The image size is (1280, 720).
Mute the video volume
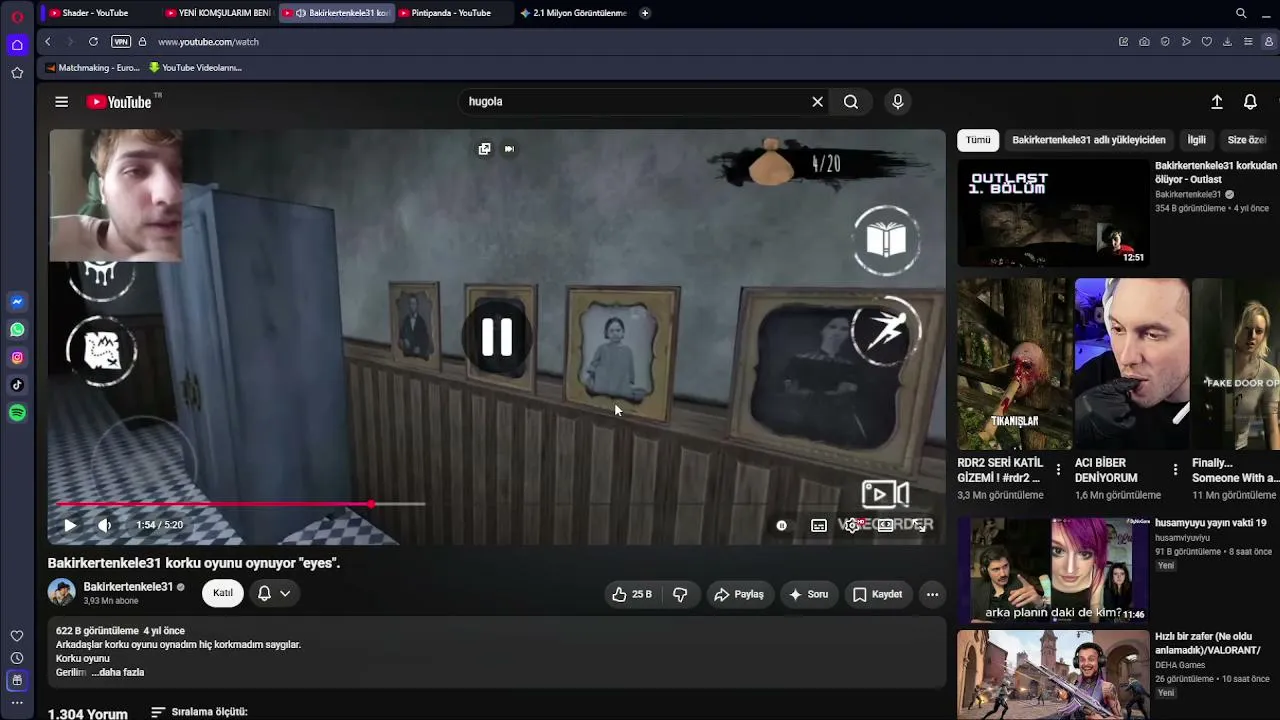tap(105, 525)
